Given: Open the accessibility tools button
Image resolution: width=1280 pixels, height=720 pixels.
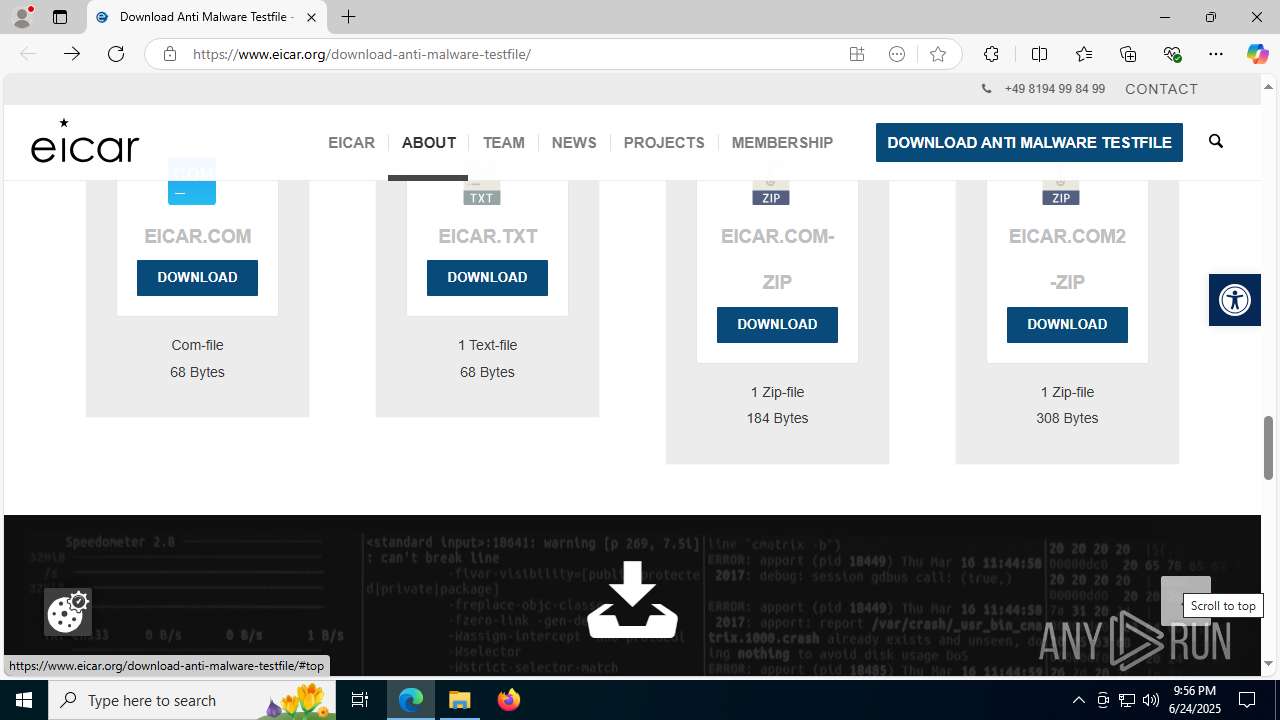Looking at the screenshot, I should coord(1235,300).
